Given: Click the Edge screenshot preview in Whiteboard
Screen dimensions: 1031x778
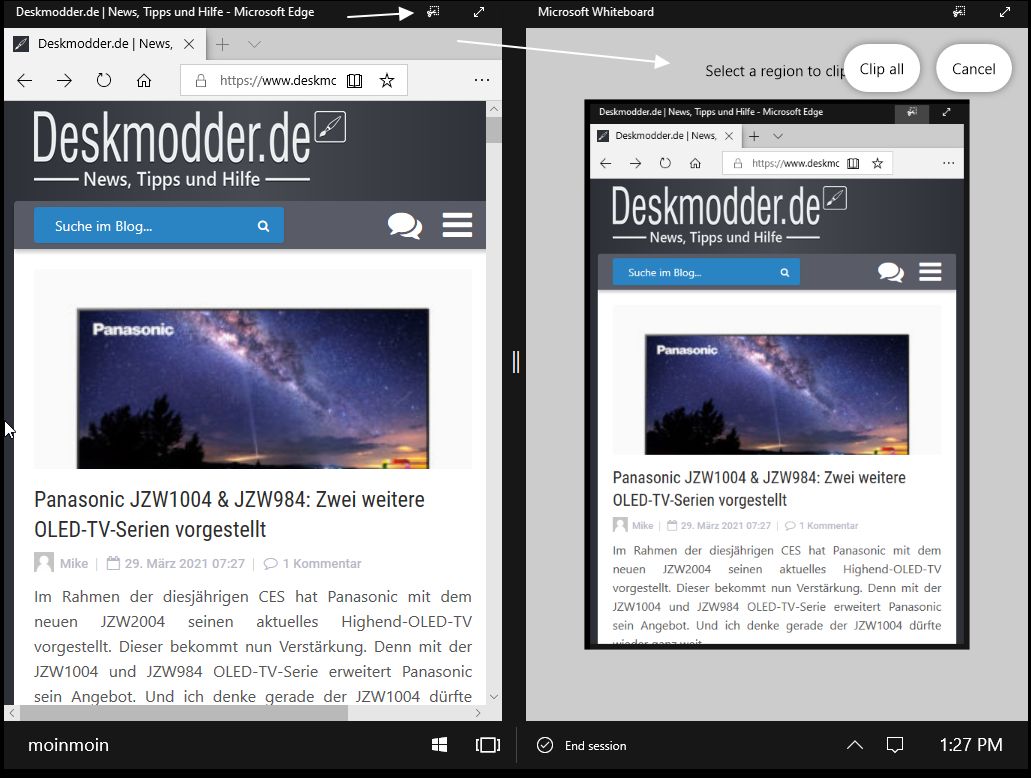Looking at the screenshot, I should tap(777, 374).
